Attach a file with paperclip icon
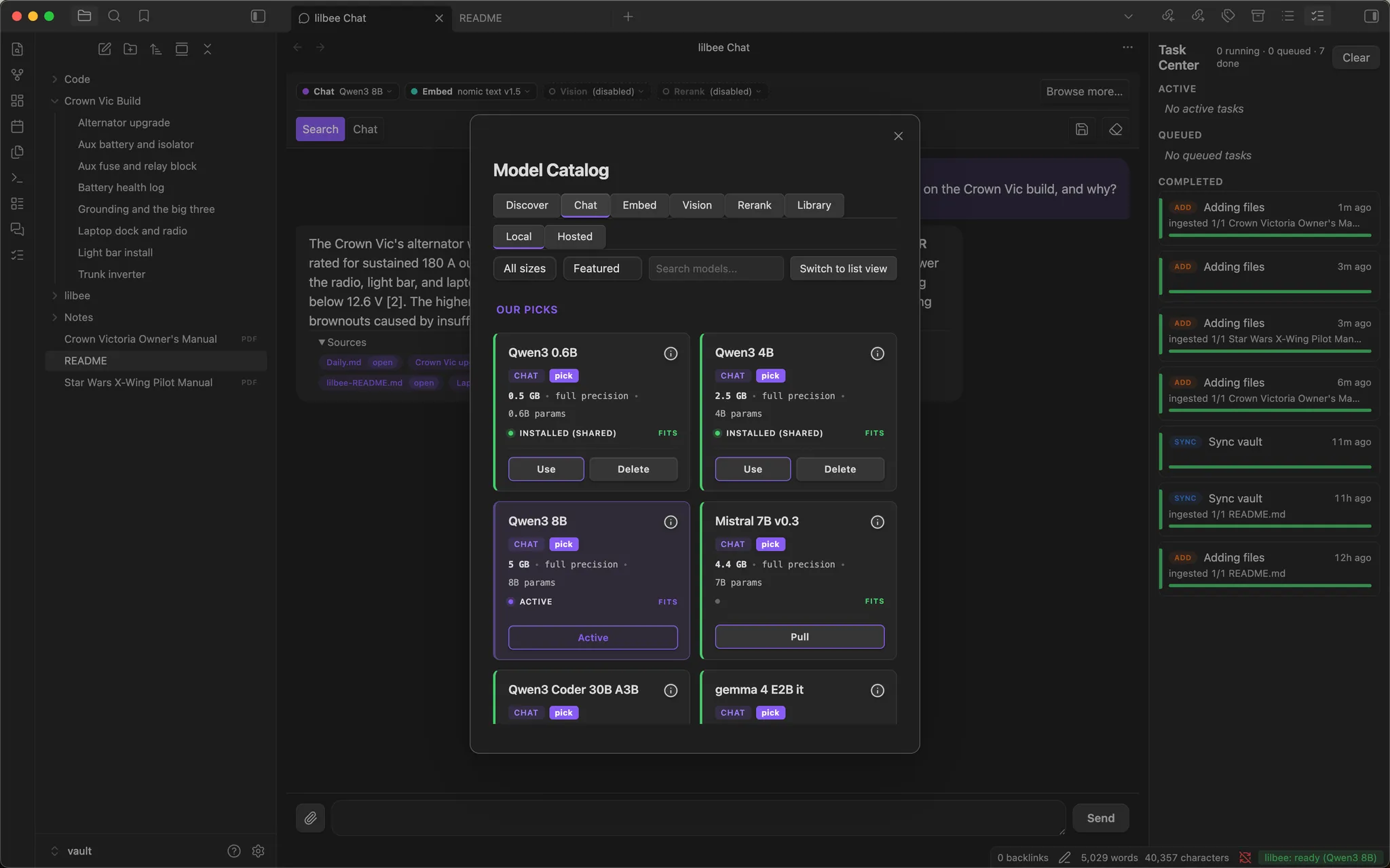The image size is (1390, 868). pyautogui.click(x=310, y=818)
